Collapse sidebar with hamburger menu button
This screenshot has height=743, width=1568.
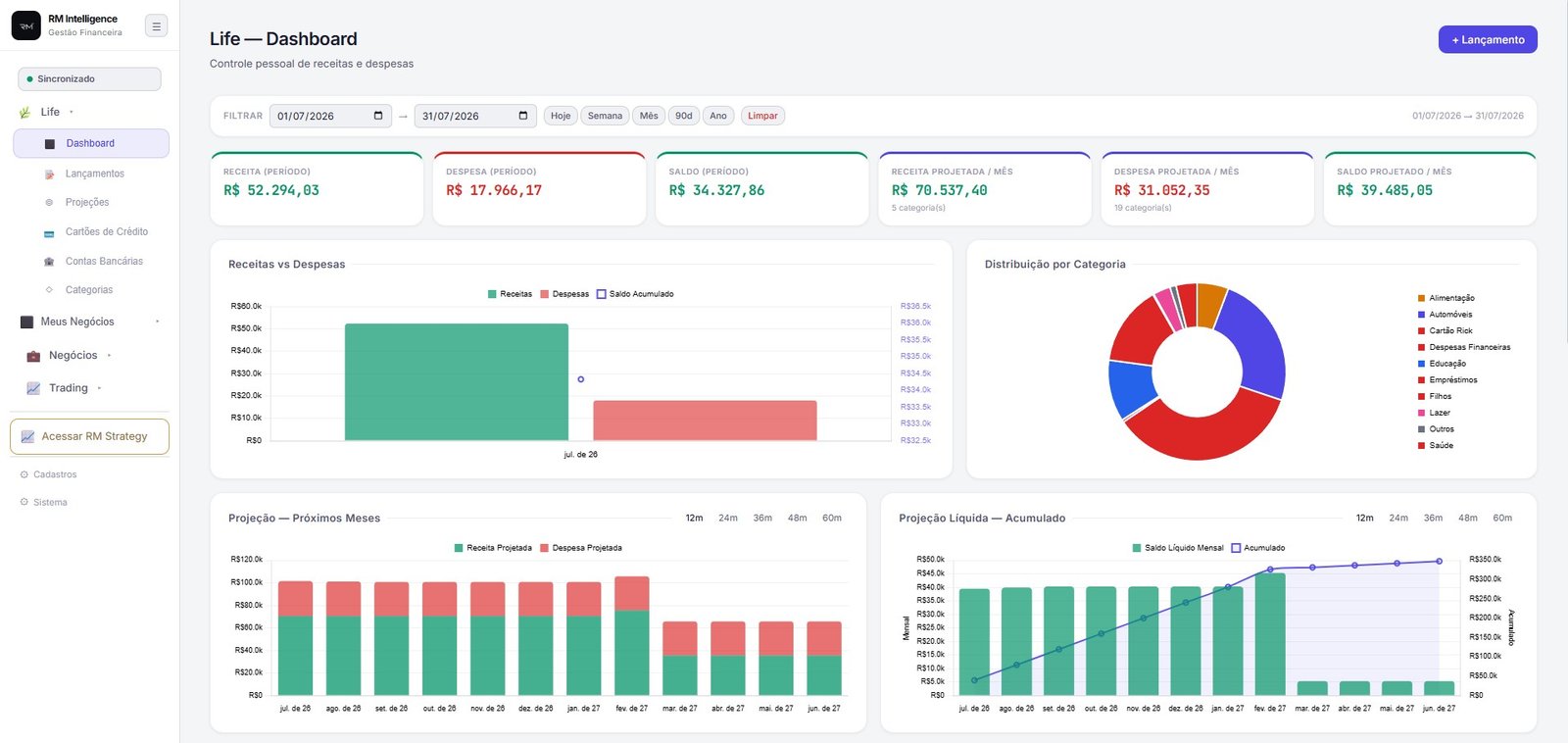coord(156,26)
